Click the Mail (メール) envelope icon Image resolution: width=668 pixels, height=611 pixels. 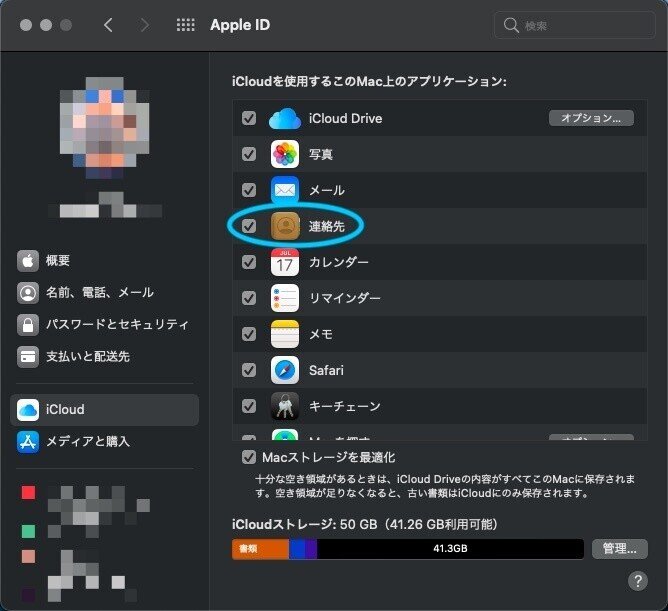click(285, 190)
